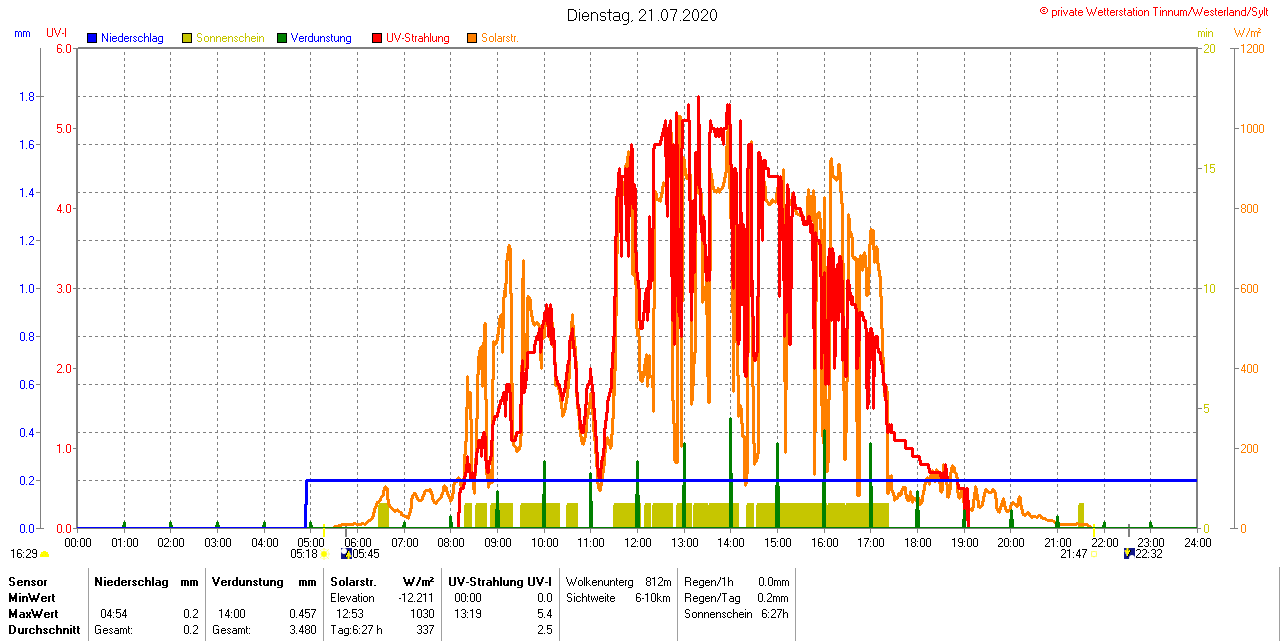The image size is (1280, 641).
Task: Click the dusk twilight icon before 22:32
Action: point(1130,553)
